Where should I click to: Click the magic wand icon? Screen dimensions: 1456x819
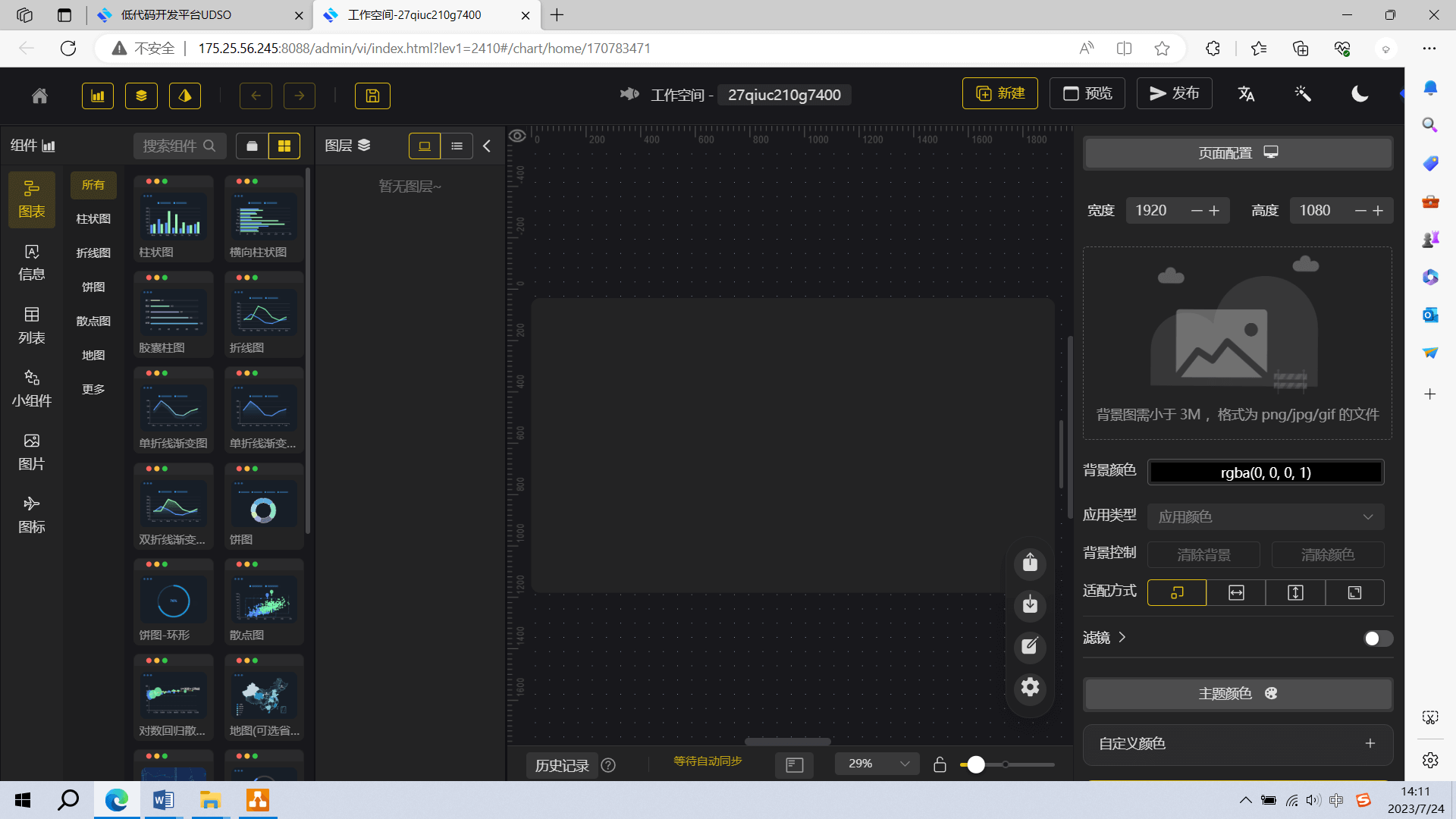(1303, 94)
